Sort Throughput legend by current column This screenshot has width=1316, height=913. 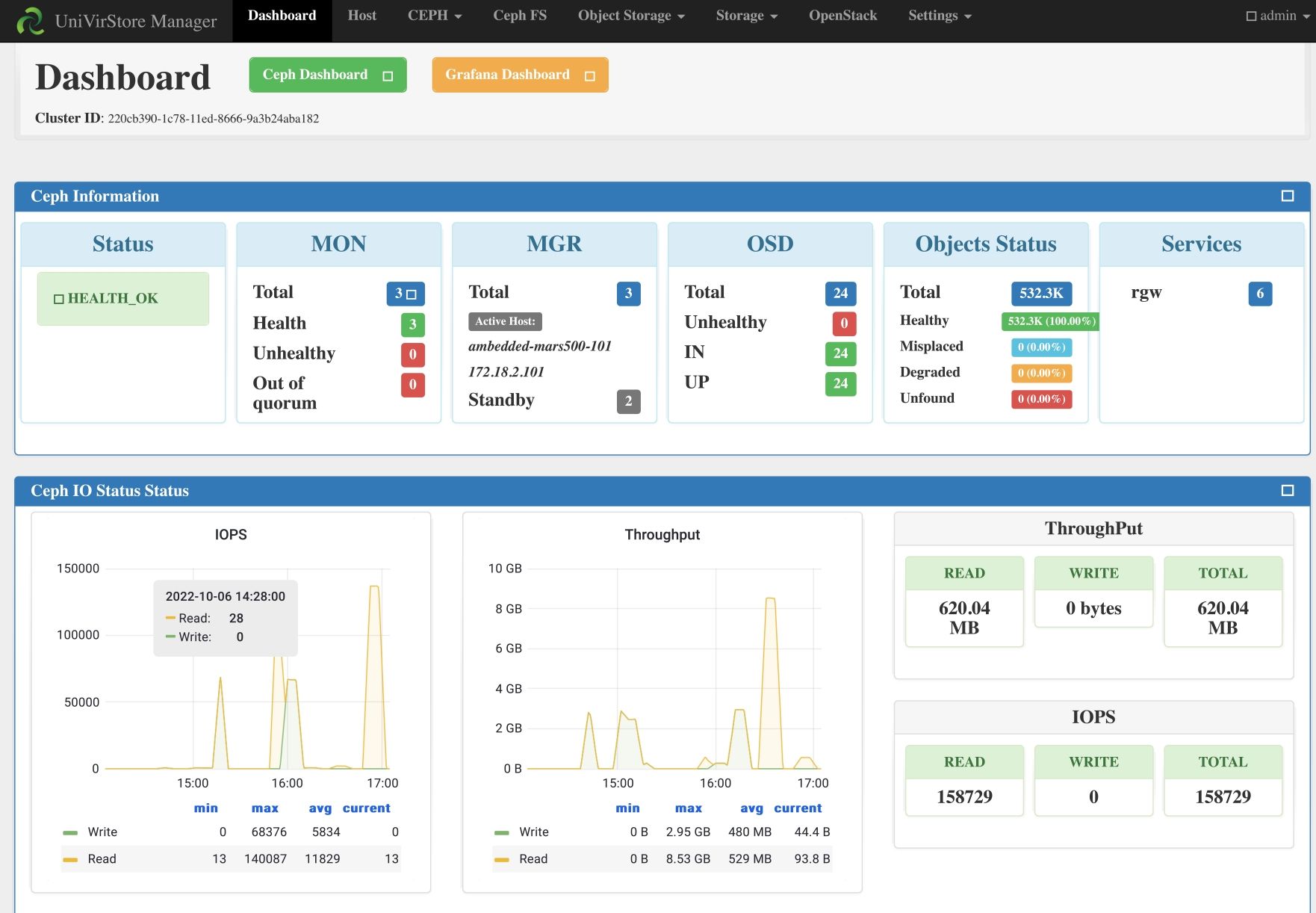pyautogui.click(x=797, y=808)
